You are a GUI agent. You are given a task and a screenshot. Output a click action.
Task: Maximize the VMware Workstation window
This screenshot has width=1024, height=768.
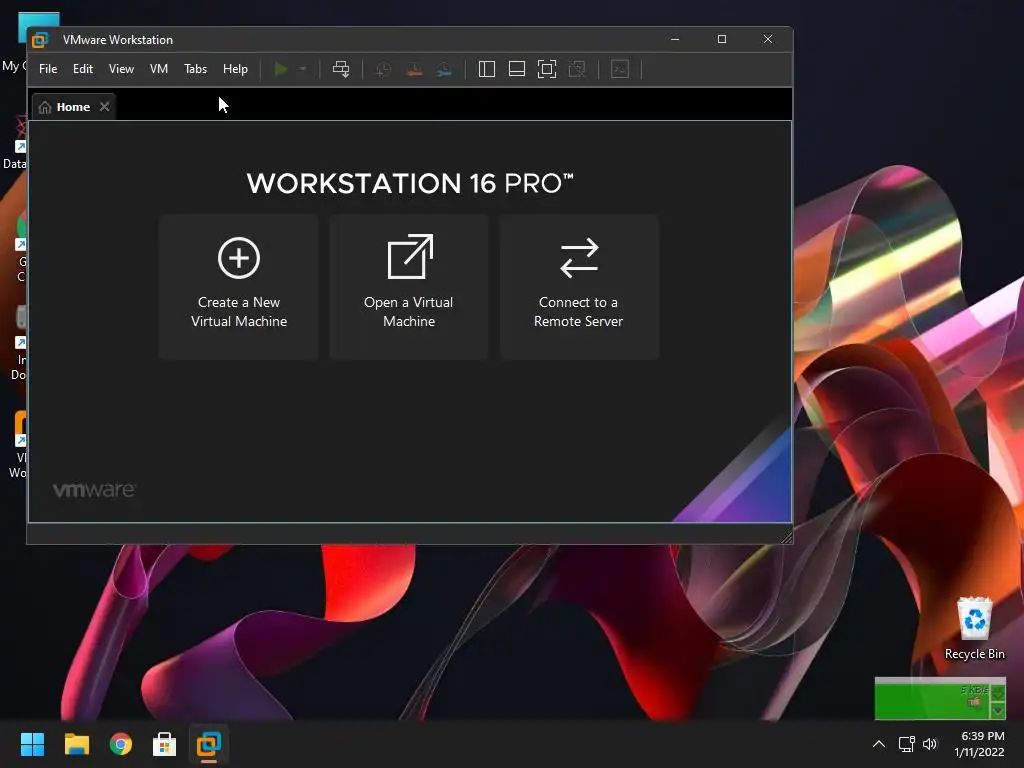click(x=722, y=39)
